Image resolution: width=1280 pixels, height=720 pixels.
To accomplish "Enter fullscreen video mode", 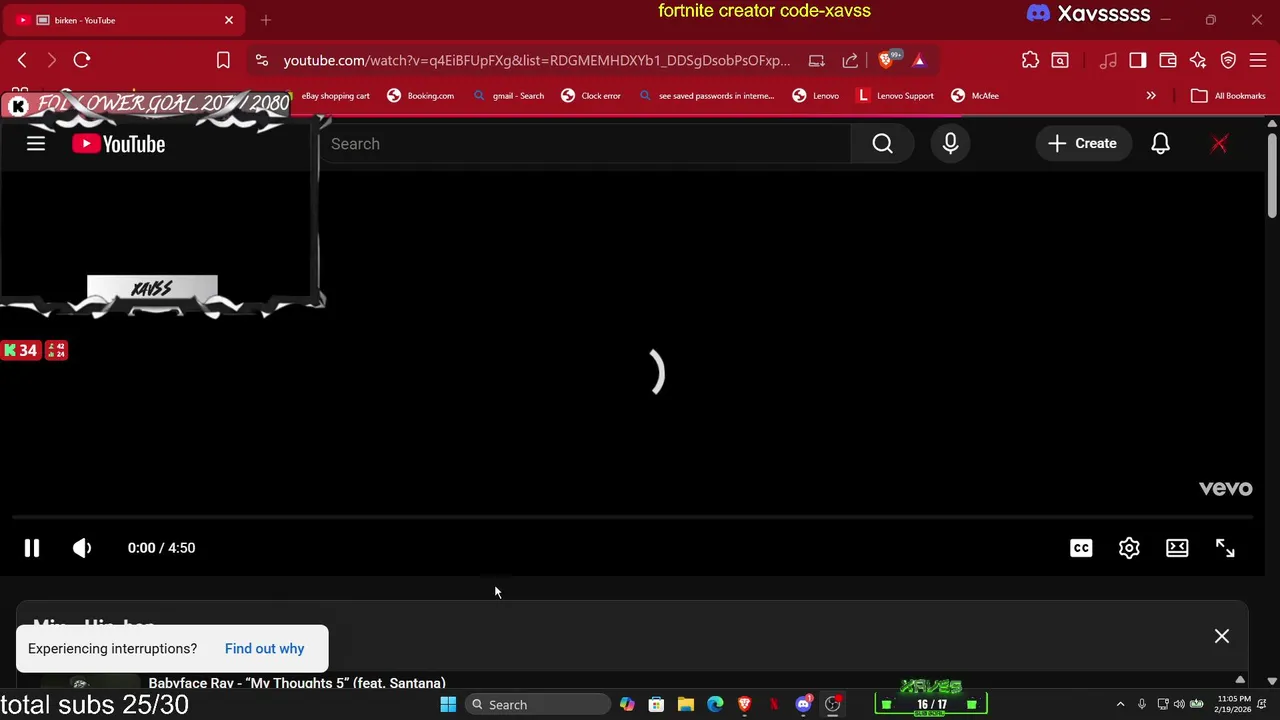I will pos(1225,548).
